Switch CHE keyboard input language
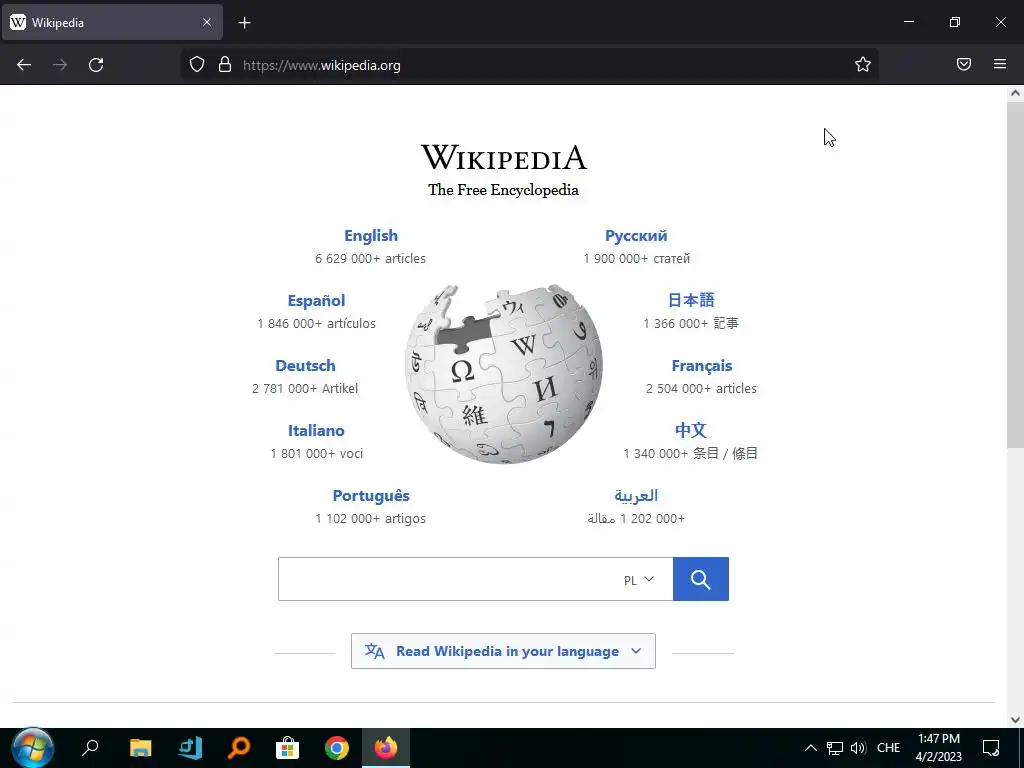 coord(888,748)
